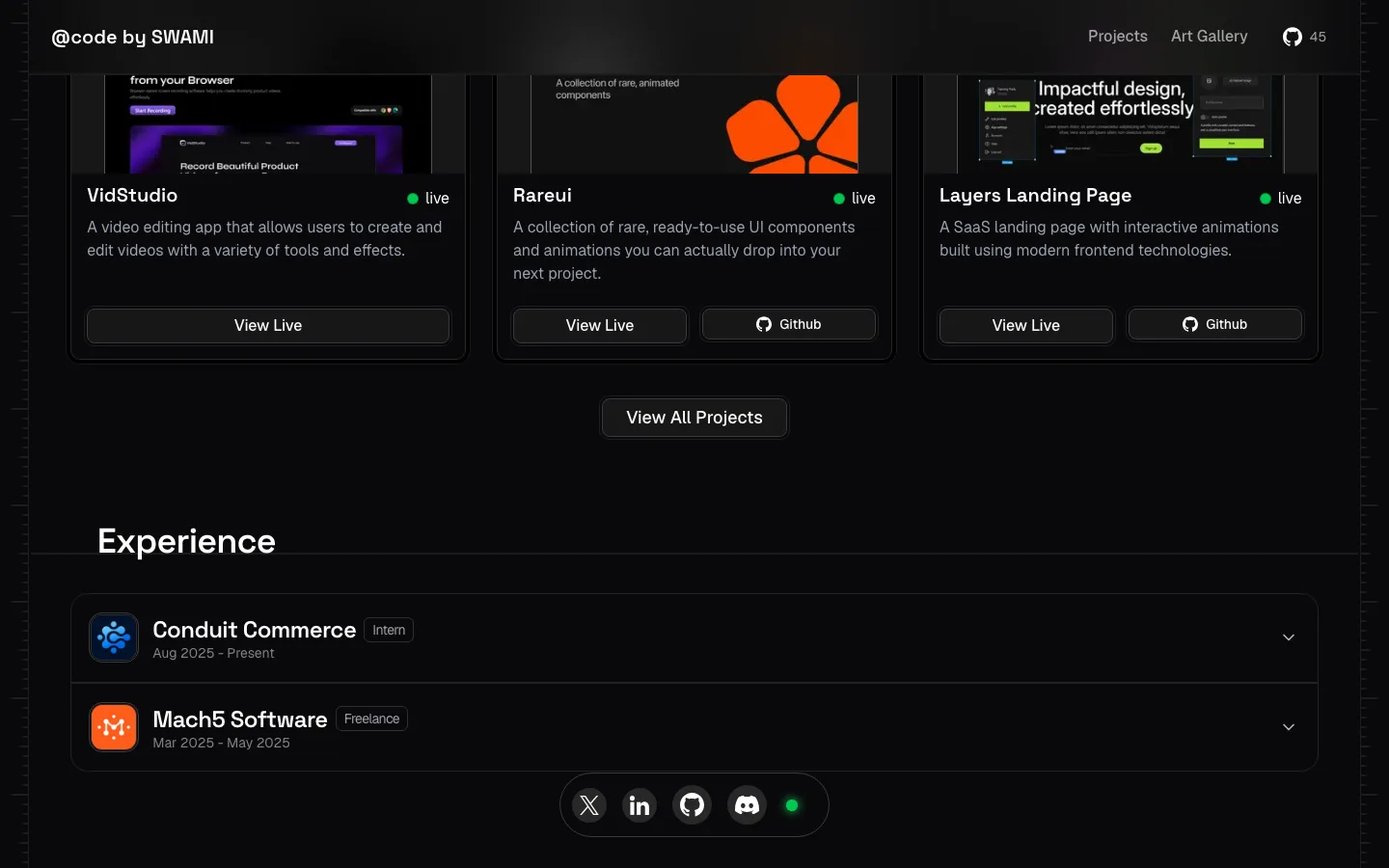Open the GitHub icon in the bottom dock

693,804
